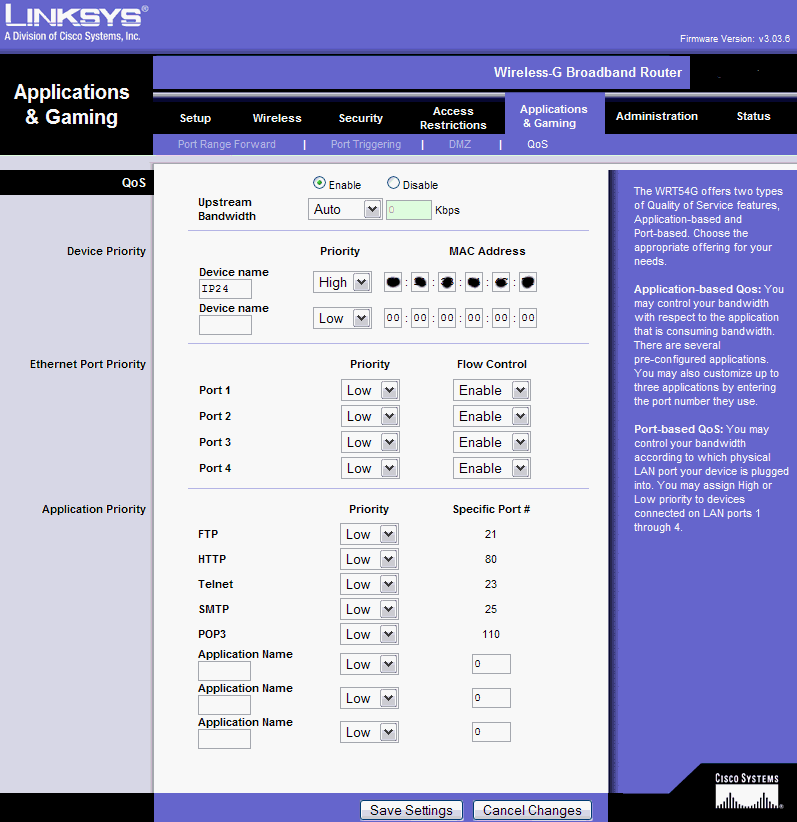Click the Upstream Bandwidth Kbps field

click(408, 210)
